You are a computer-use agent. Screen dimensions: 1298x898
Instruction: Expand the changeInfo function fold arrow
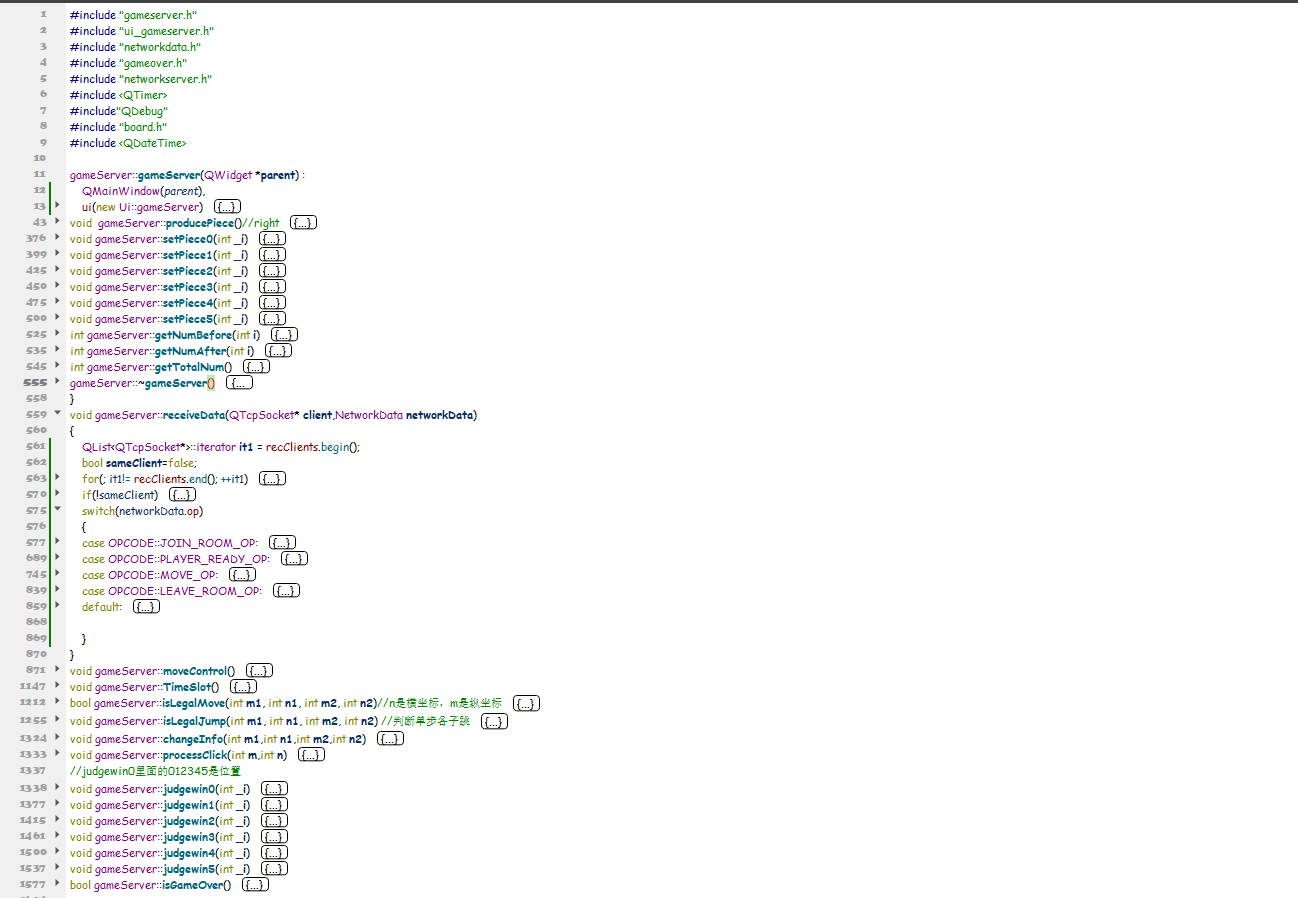click(x=58, y=738)
